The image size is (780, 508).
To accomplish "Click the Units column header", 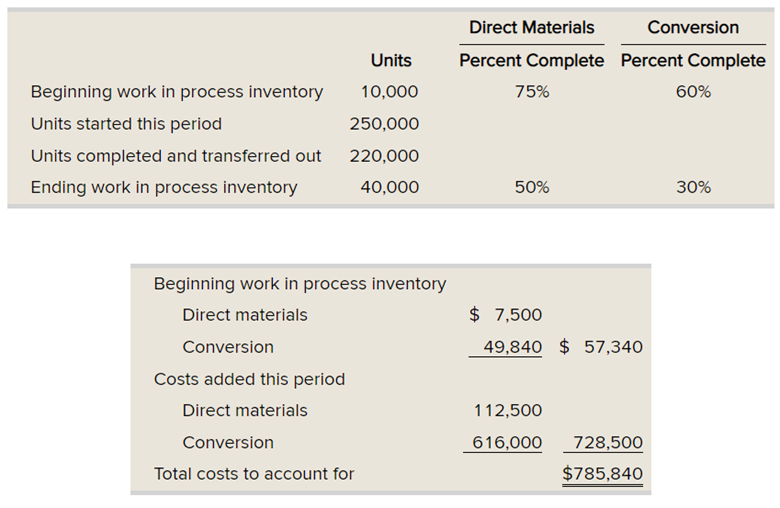I will 390,60.
